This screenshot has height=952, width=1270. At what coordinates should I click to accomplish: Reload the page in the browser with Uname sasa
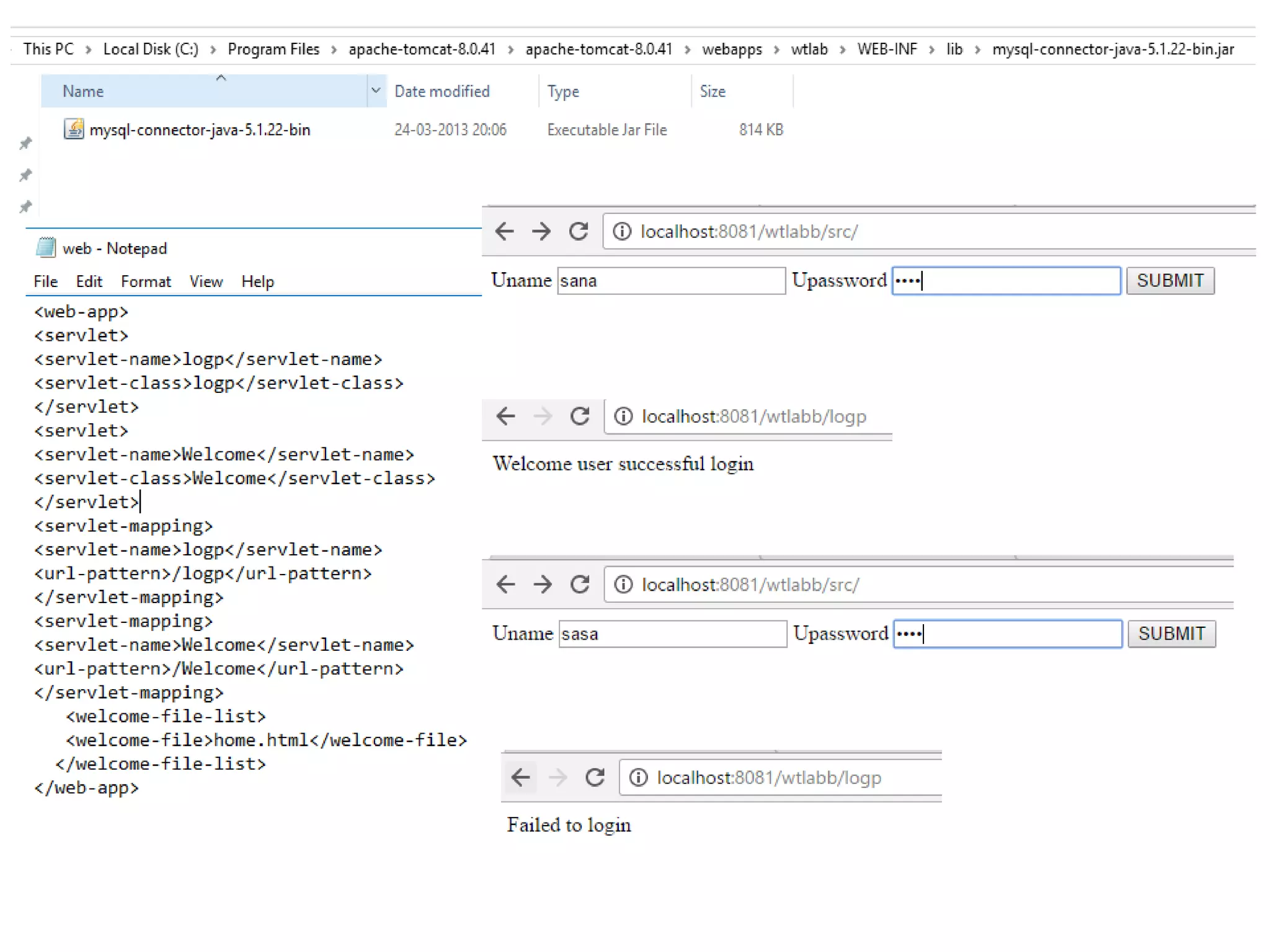point(580,584)
